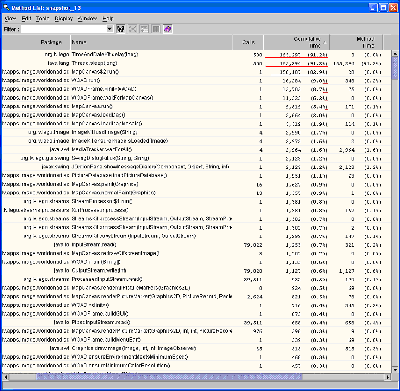This screenshot has width=400, height=391.
Task: Open the Filter dropdown arrow
Action: 110,29
